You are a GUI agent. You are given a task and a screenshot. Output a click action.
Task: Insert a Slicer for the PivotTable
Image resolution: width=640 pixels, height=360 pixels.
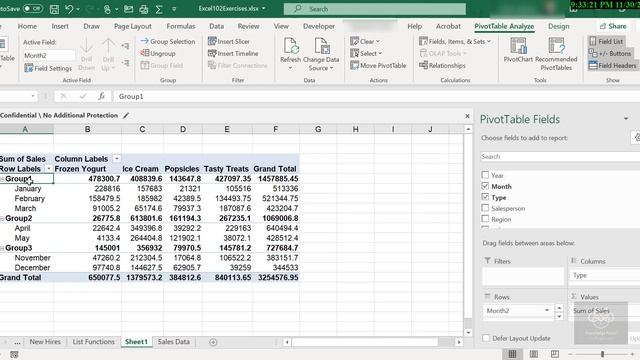pyautogui.click(x=229, y=41)
